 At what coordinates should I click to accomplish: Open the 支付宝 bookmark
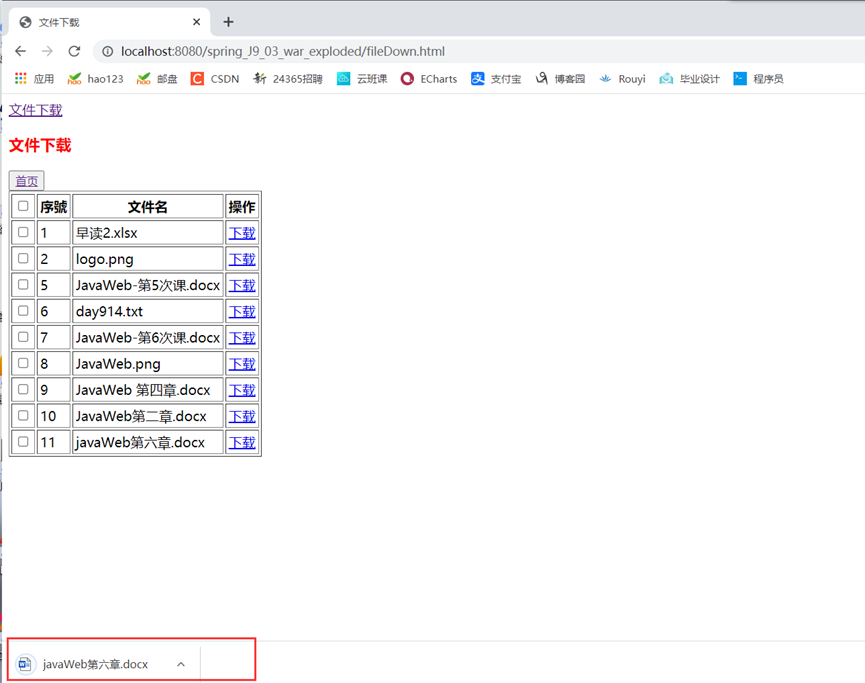pyautogui.click(x=495, y=79)
